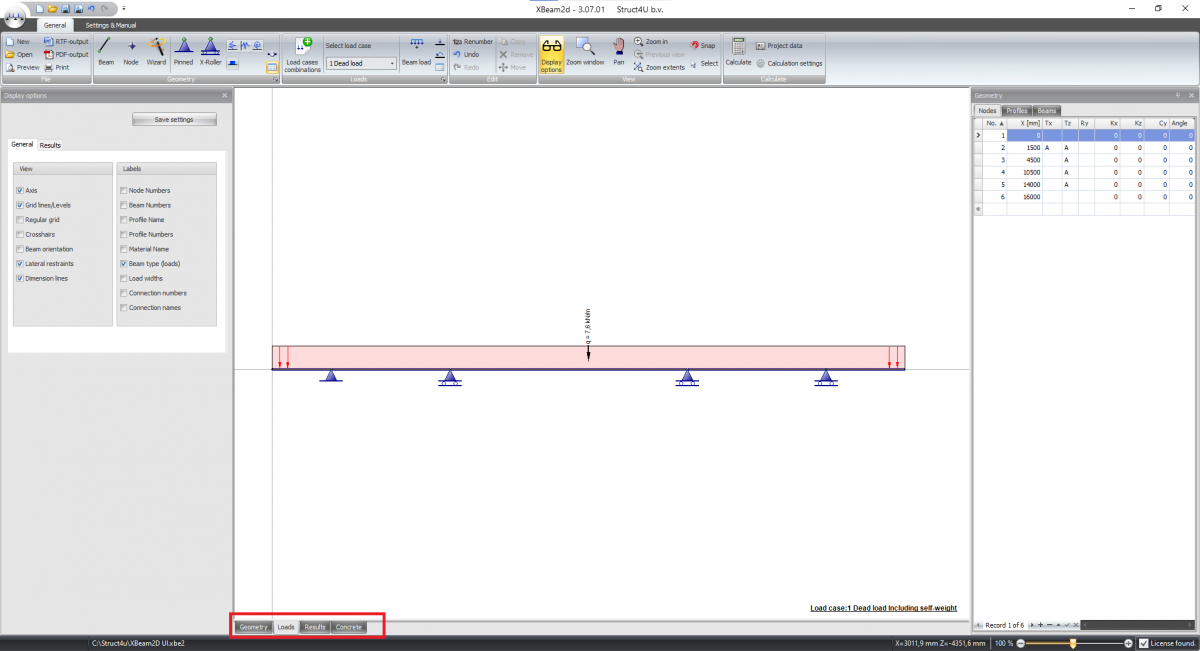The image size is (1200, 651).
Task: Choose the X-Roller support tool
Action: [210, 50]
